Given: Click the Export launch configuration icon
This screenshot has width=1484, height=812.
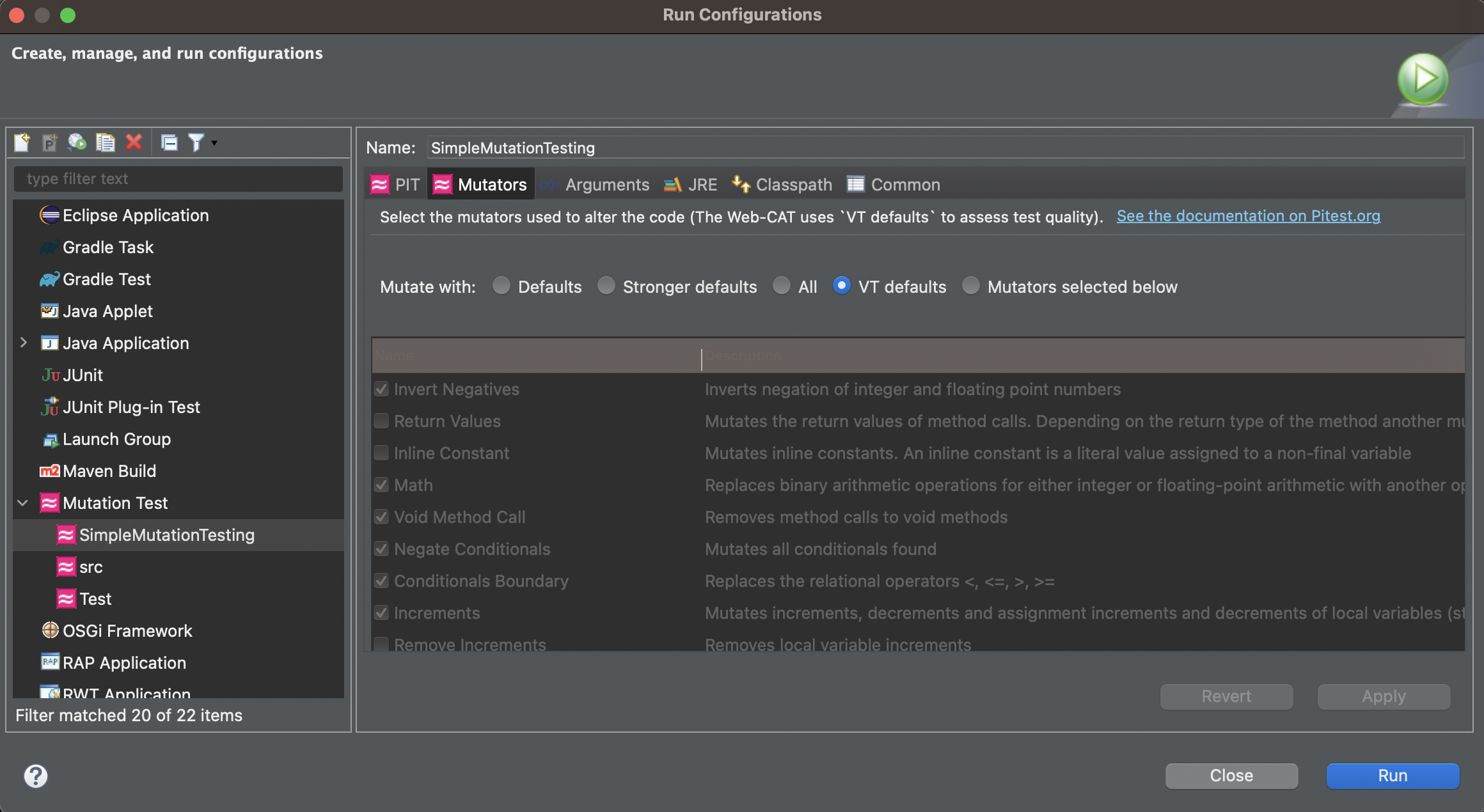Looking at the screenshot, I should point(77,142).
